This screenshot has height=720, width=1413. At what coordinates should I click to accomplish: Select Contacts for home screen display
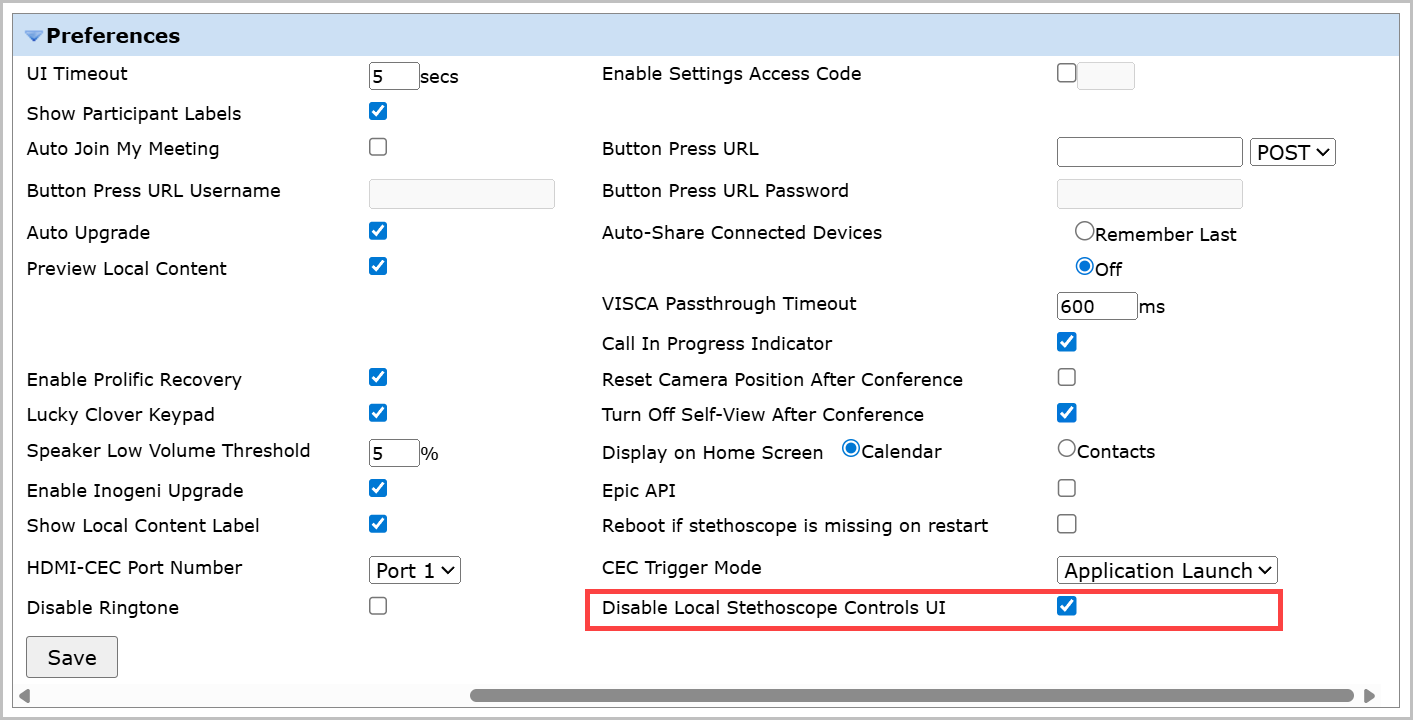(x=1067, y=449)
